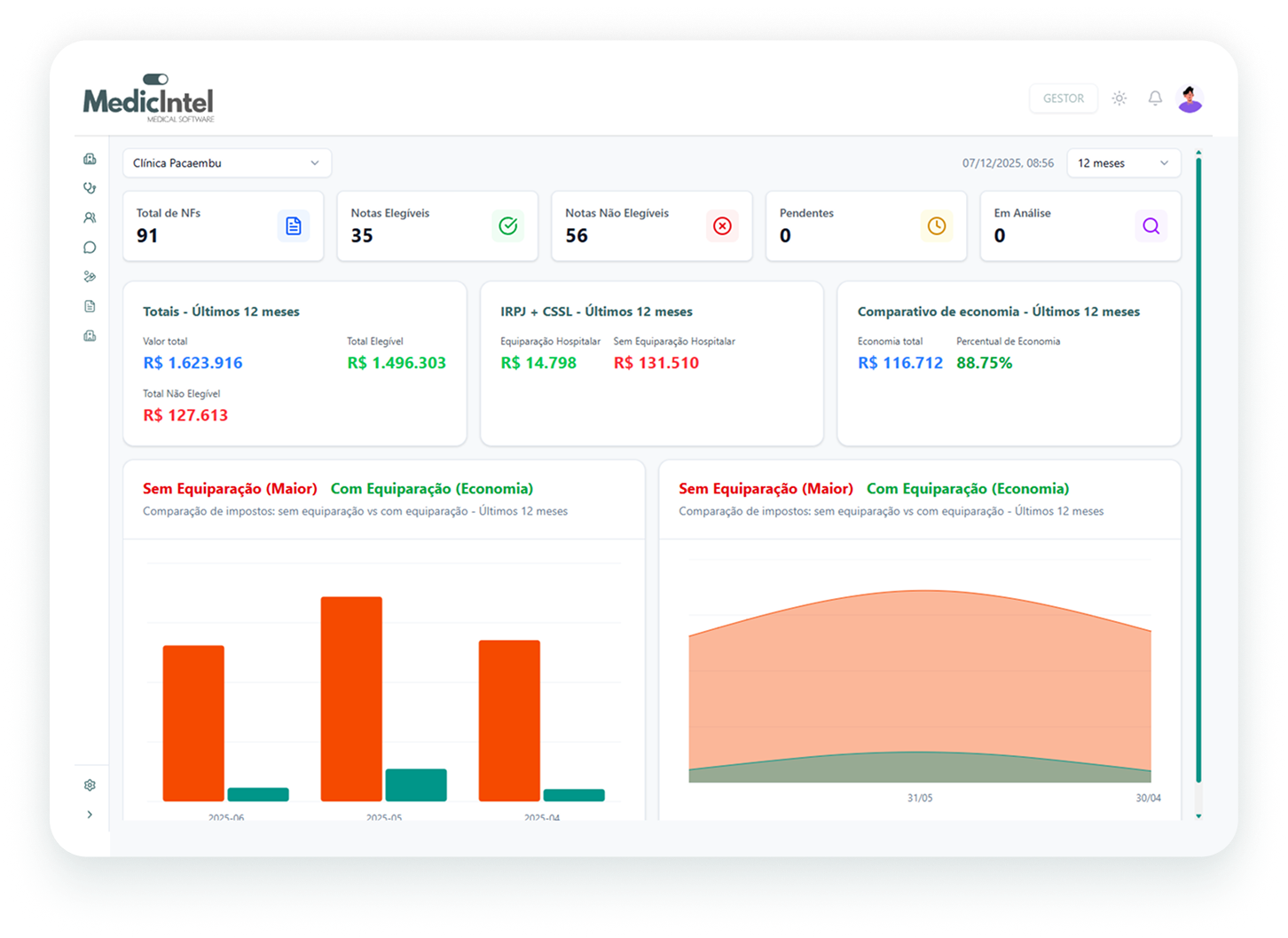Click the magnifier icon on the Em Análise card
1288x938 pixels.
[x=1151, y=225]
